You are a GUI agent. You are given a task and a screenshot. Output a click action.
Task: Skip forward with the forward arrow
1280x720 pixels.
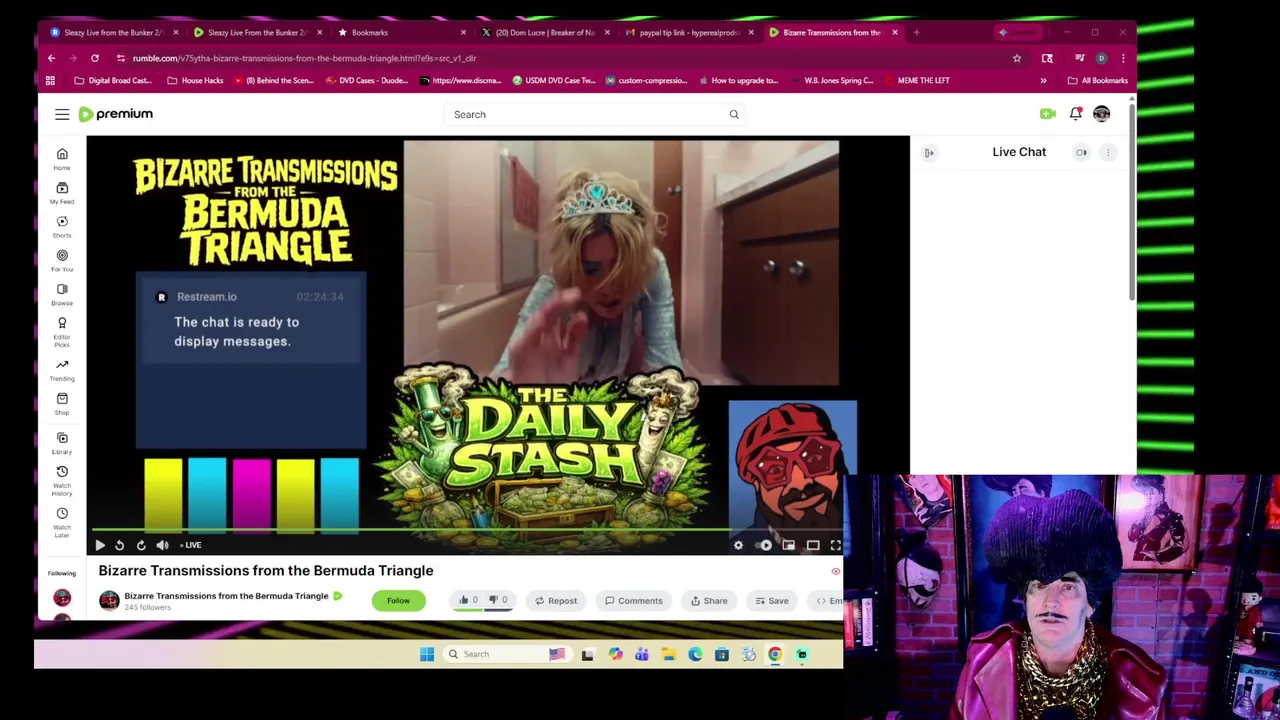141,545
